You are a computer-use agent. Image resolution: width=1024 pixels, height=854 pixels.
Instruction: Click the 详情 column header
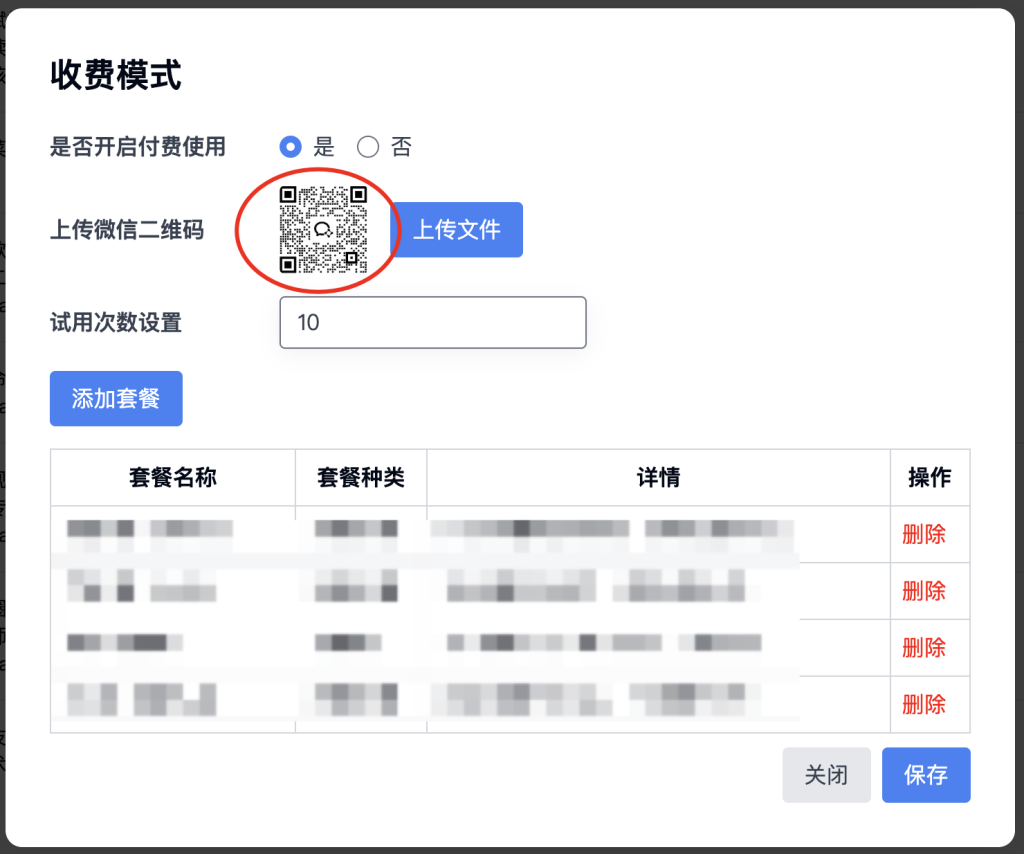point(658,477)
